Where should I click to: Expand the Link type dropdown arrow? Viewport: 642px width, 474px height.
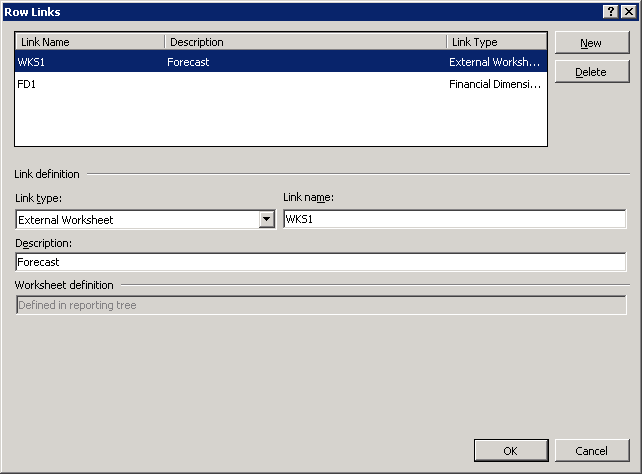point(266,220)
